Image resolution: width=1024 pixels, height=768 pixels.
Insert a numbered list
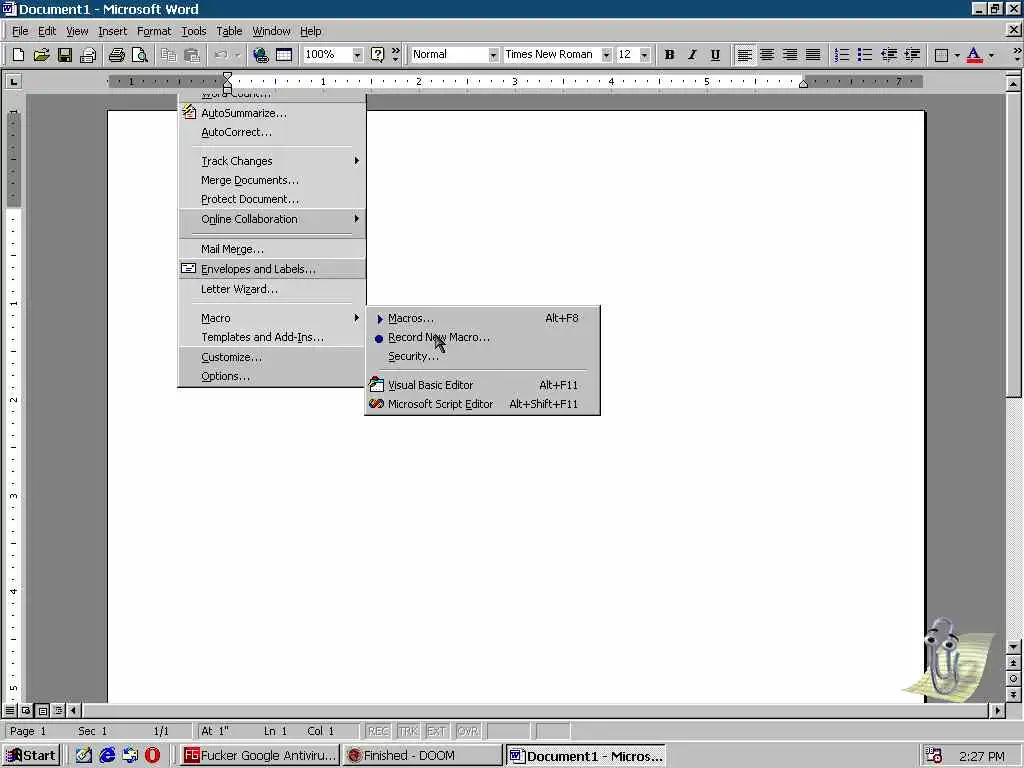click(x=842, y=55)
